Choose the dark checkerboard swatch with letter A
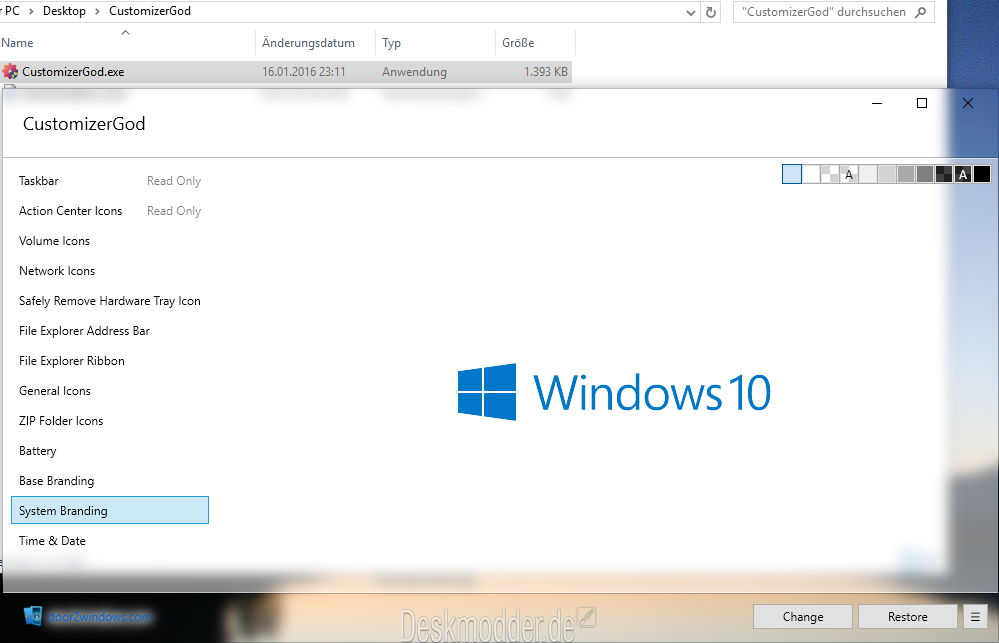999x643 pixels. [x=963, y=174]
